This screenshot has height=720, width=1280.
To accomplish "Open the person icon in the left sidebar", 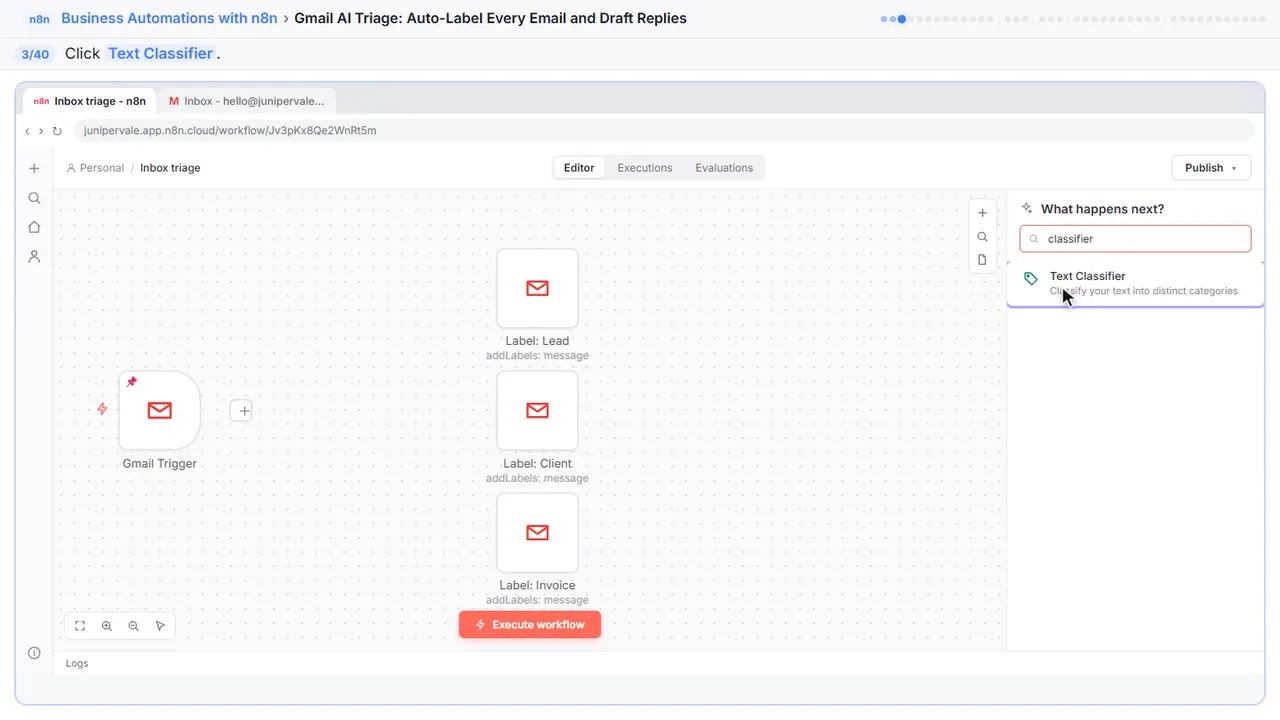I will click(34, 257).
